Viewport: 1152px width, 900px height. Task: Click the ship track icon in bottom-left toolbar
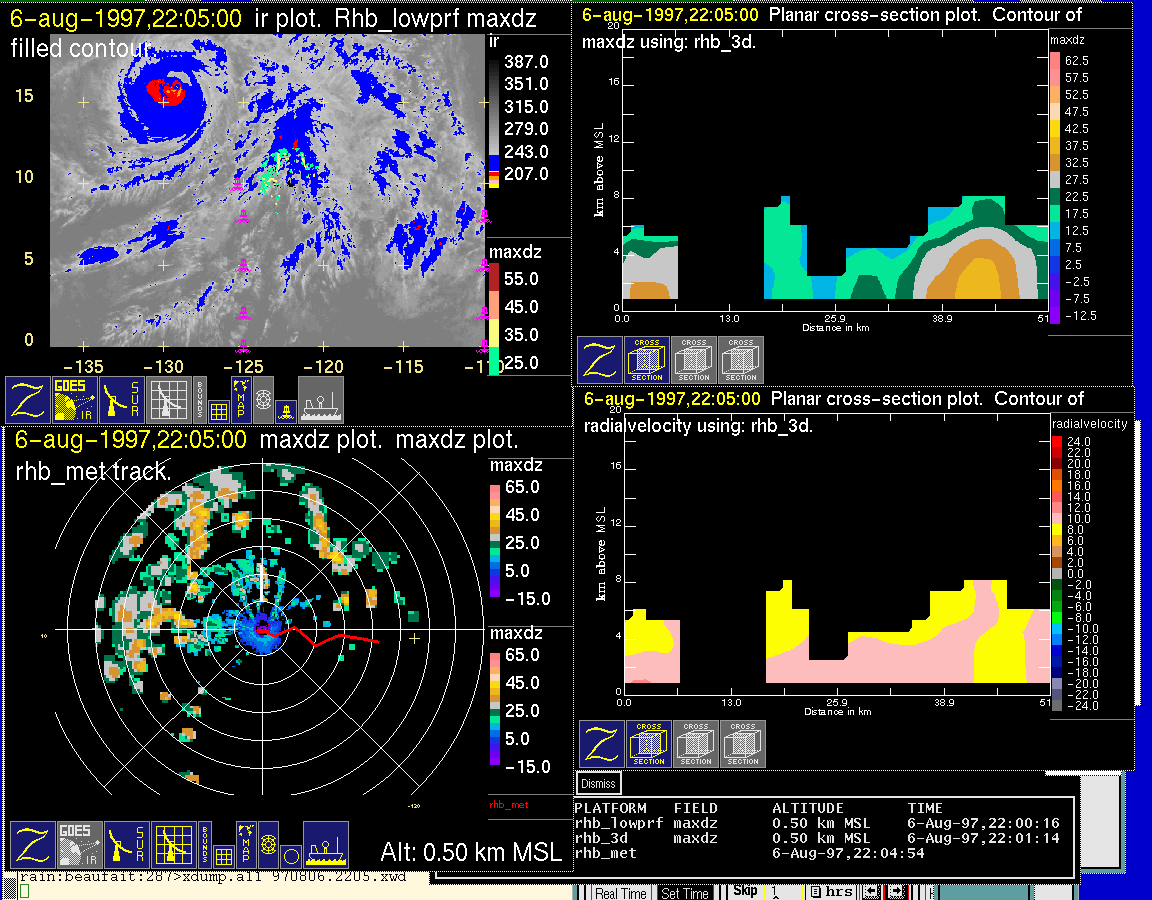[x=325, y=846]
